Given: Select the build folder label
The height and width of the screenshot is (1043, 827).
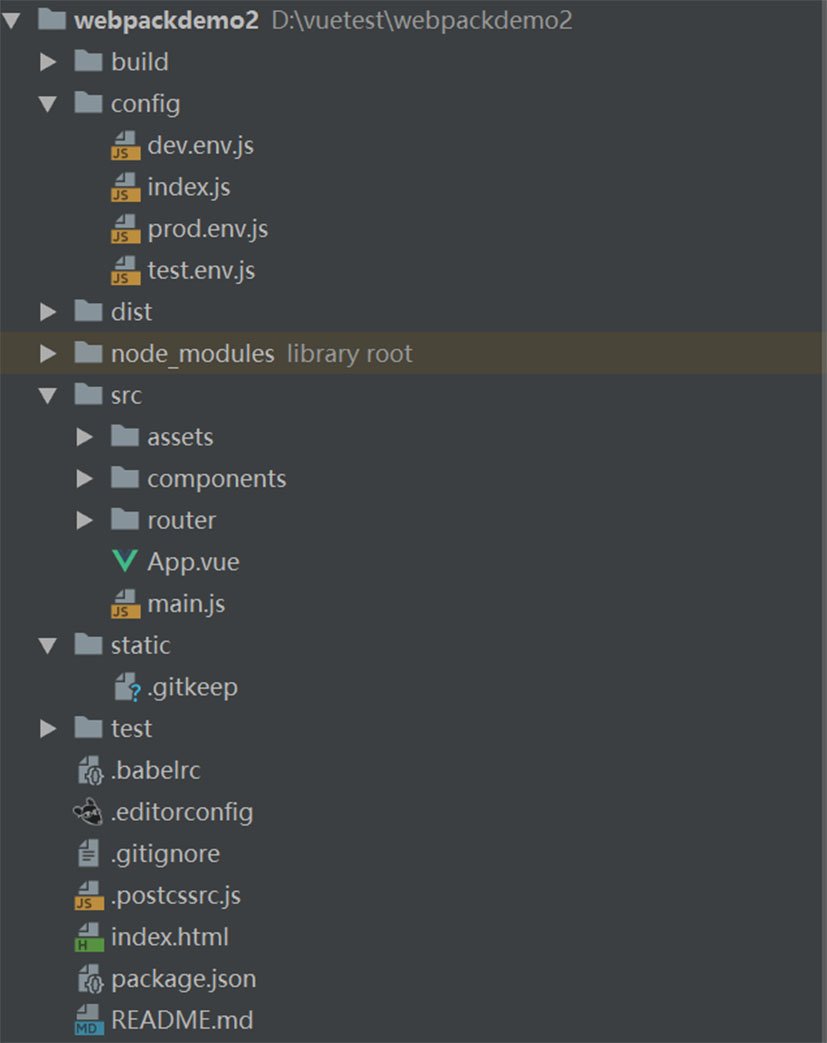Looking at the screenshot, I should [x=140, y=62].
